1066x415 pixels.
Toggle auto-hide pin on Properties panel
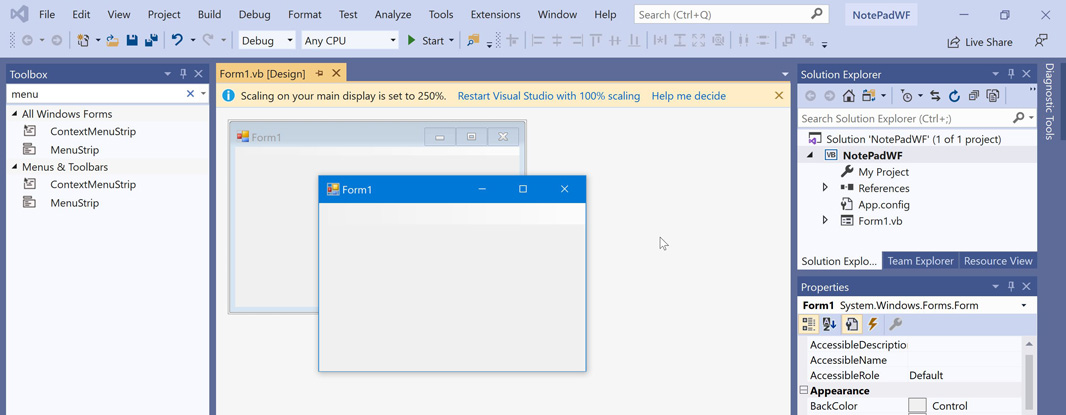[x=1011, y=287]
